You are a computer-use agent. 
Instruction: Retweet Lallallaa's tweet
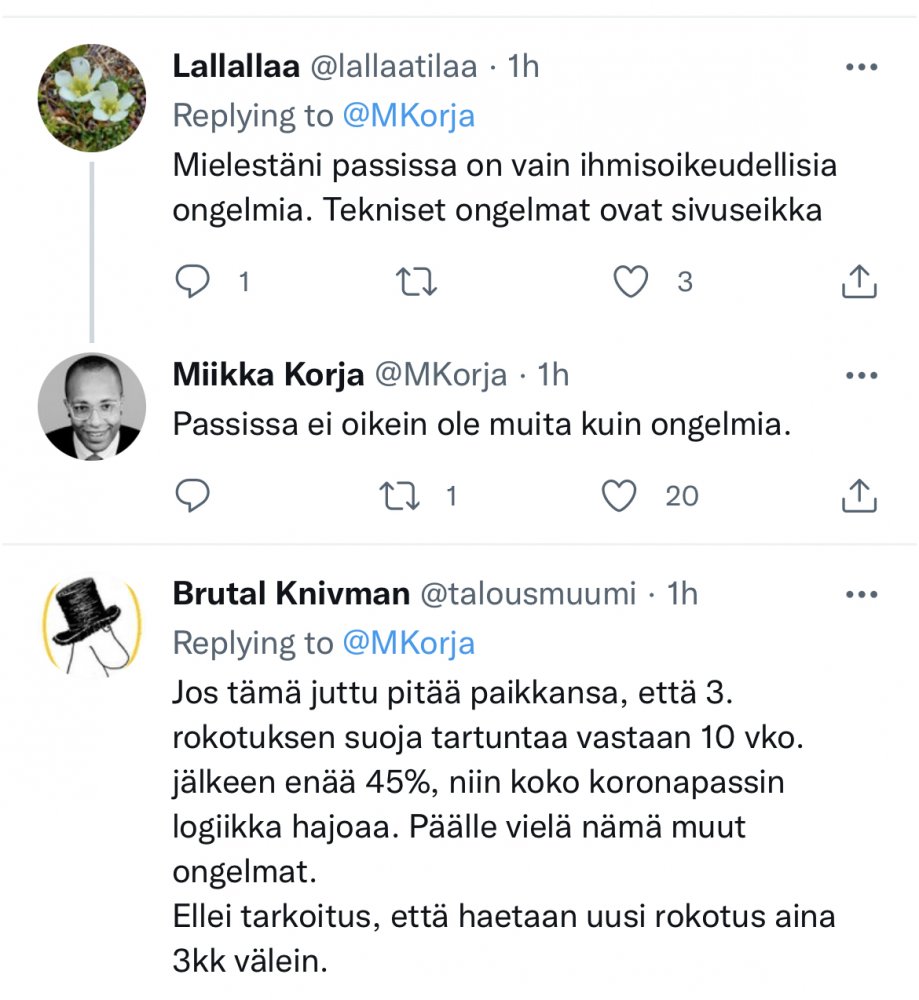pyautogui.click(x=417, y=283)
